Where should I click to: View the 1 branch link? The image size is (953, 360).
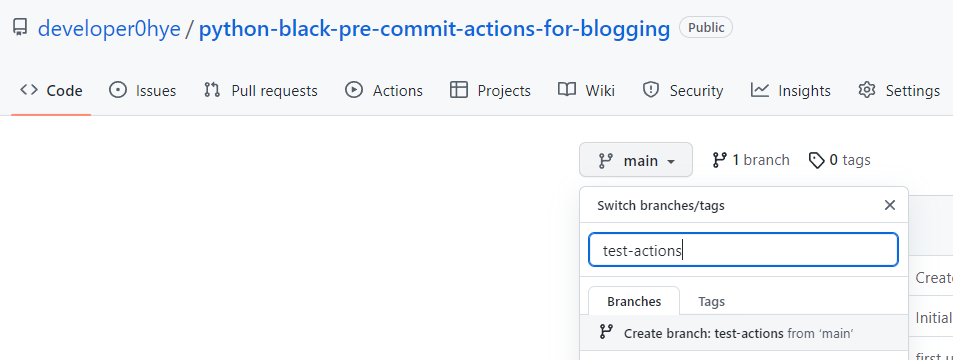point(751,160)
